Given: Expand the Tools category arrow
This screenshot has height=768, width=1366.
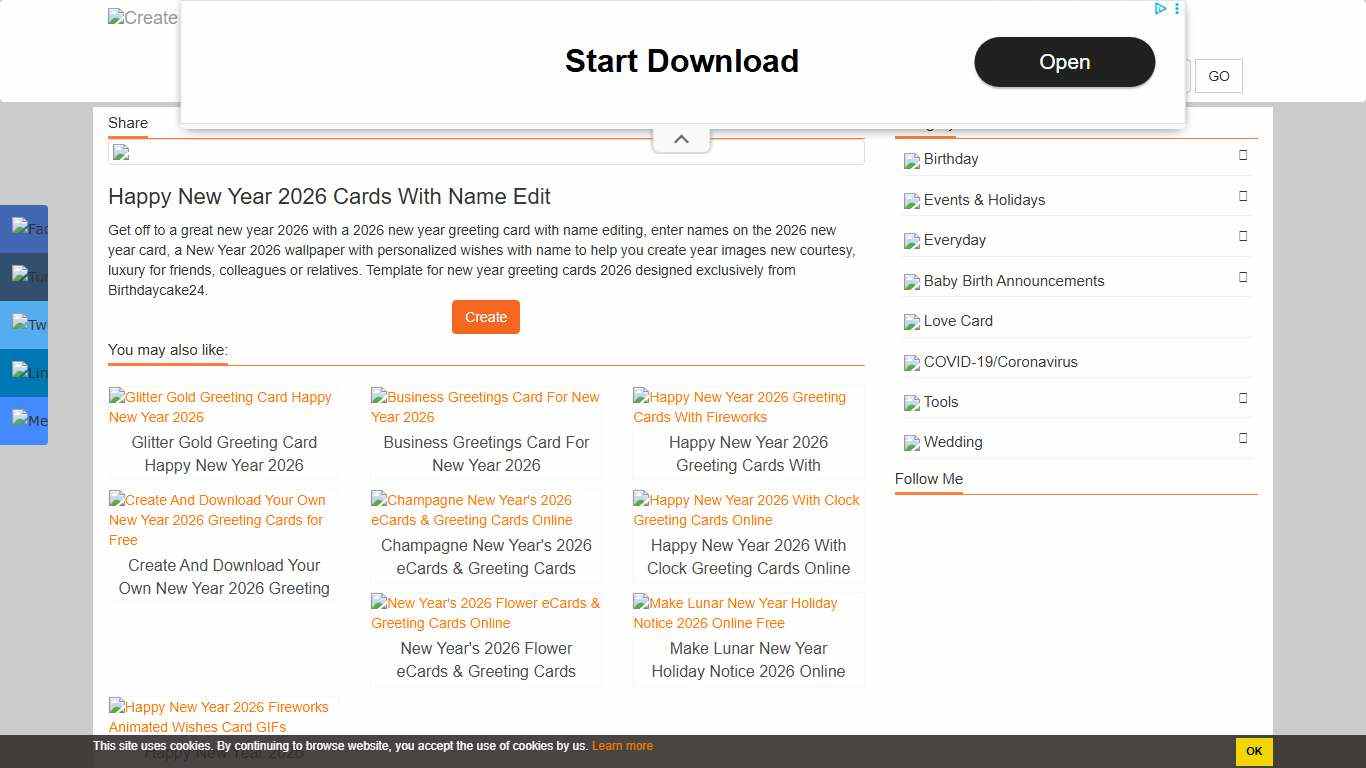Looking at the screenshot, I should pyautogui.click(x=1243, y=398).
